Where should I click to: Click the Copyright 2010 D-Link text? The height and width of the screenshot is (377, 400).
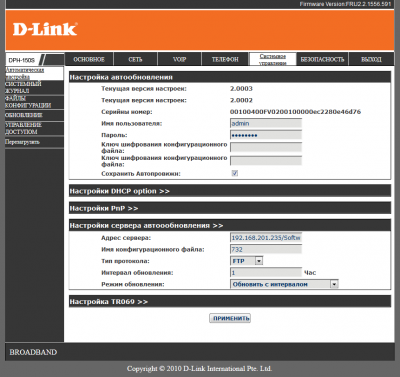[199, 369]
